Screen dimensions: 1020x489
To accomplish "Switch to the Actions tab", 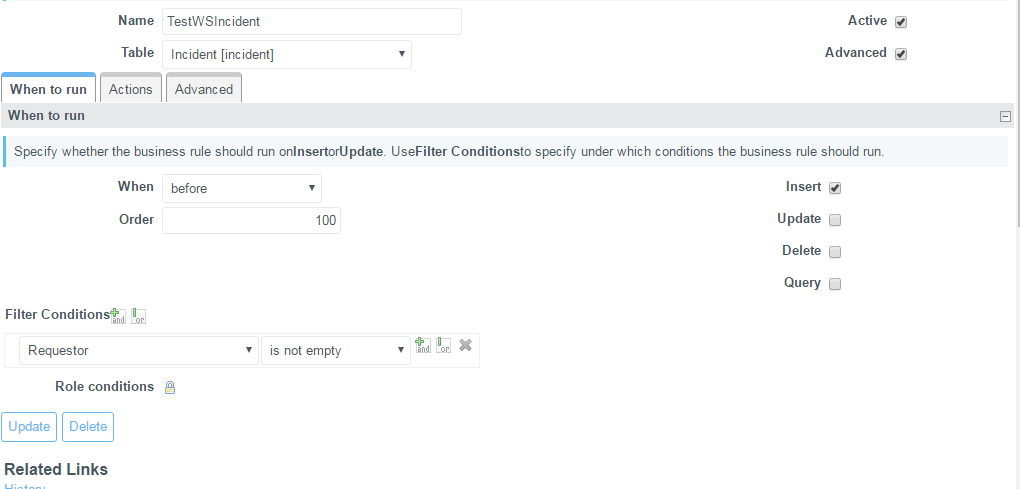I will [x=131, y=89].
